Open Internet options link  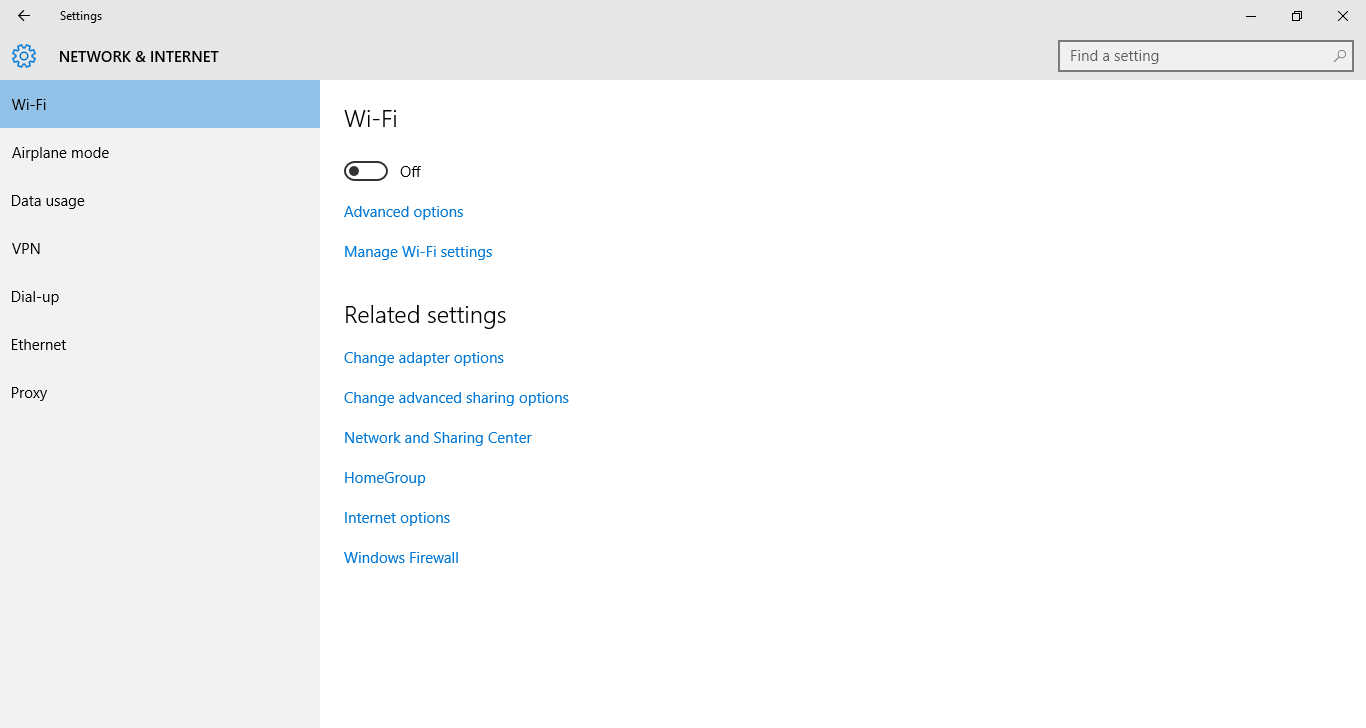point(397,518)
